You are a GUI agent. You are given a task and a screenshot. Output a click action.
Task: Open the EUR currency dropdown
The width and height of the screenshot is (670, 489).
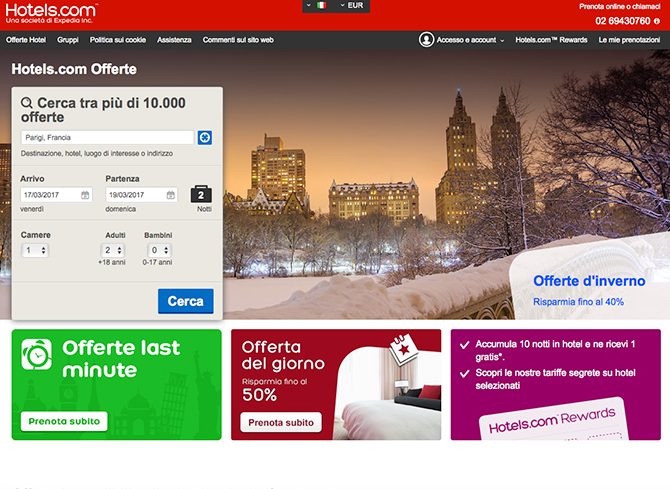(352, 6)
